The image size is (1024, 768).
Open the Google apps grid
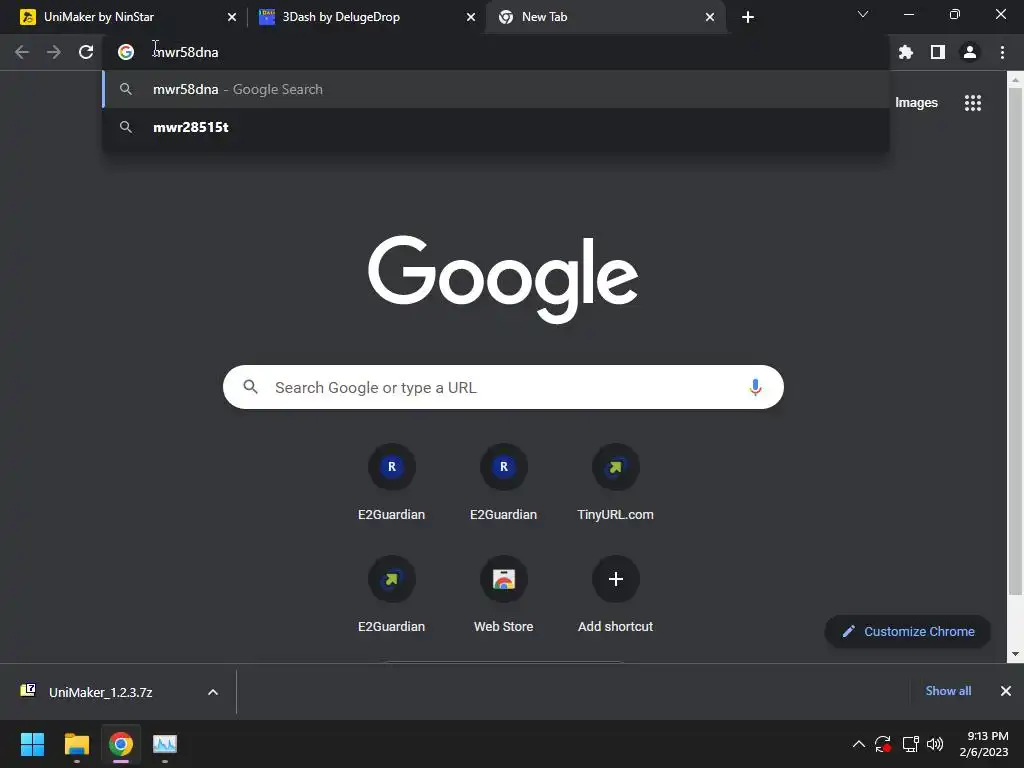coord(973,103)
